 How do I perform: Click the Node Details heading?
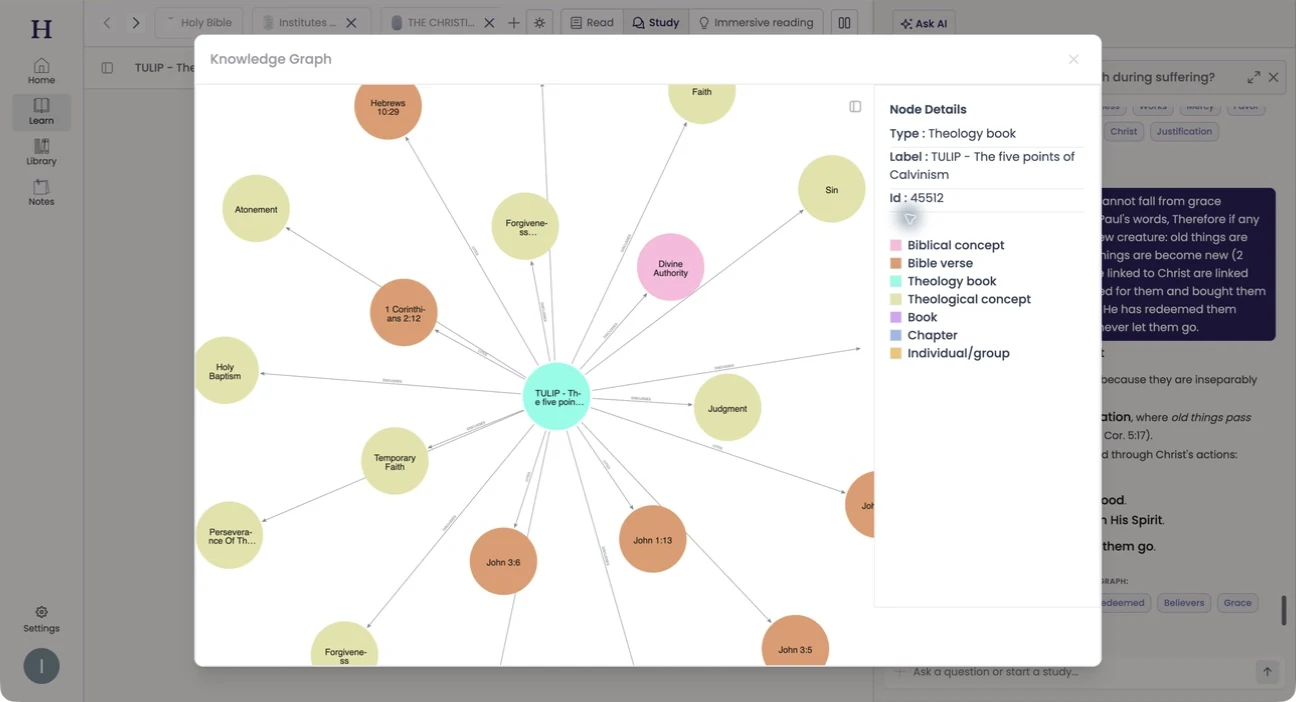tap(928, 109)
